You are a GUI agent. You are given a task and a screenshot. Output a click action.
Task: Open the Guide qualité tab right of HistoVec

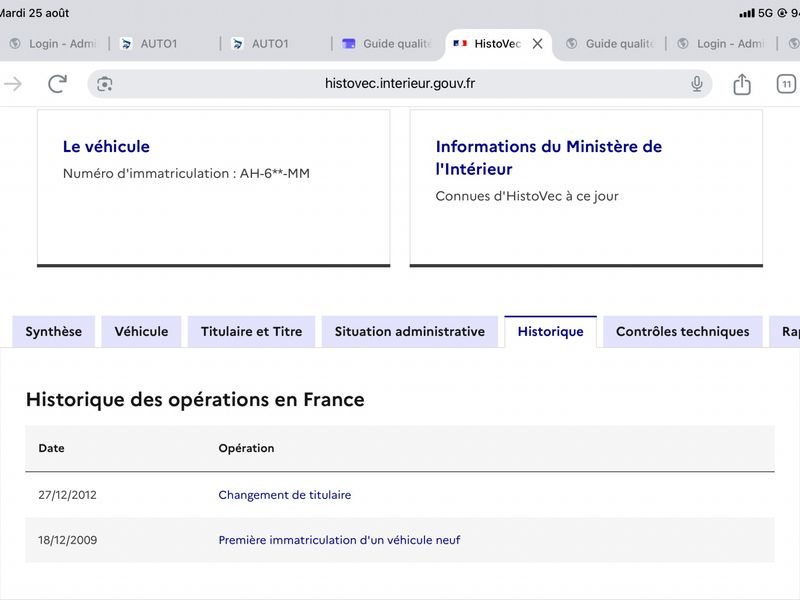click(610, 44)
